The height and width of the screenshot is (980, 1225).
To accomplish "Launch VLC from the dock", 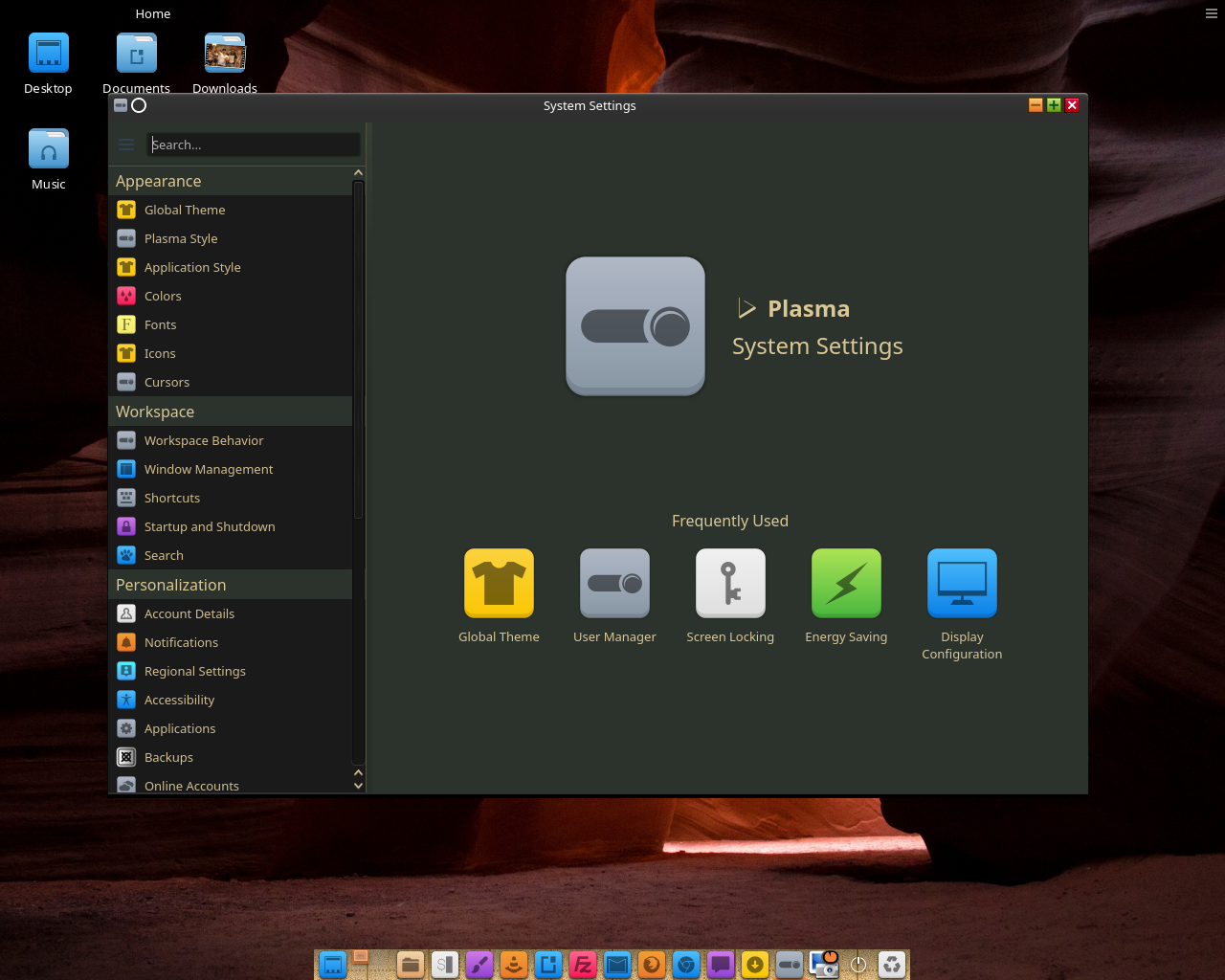I will (x=514, y=965).
